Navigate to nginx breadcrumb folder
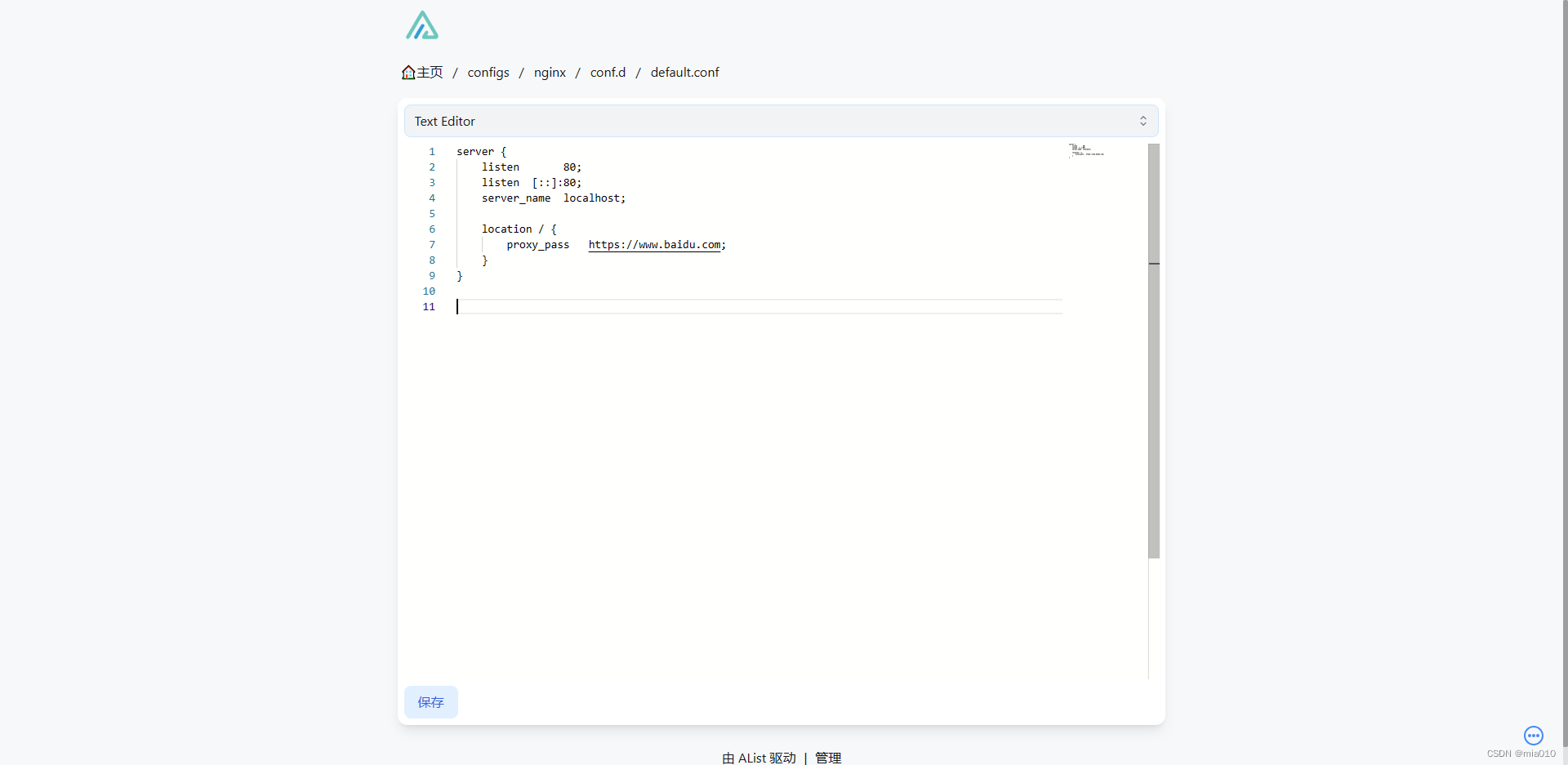The width and height of the screenshot is (1568, 765). [x=550, y=73]
